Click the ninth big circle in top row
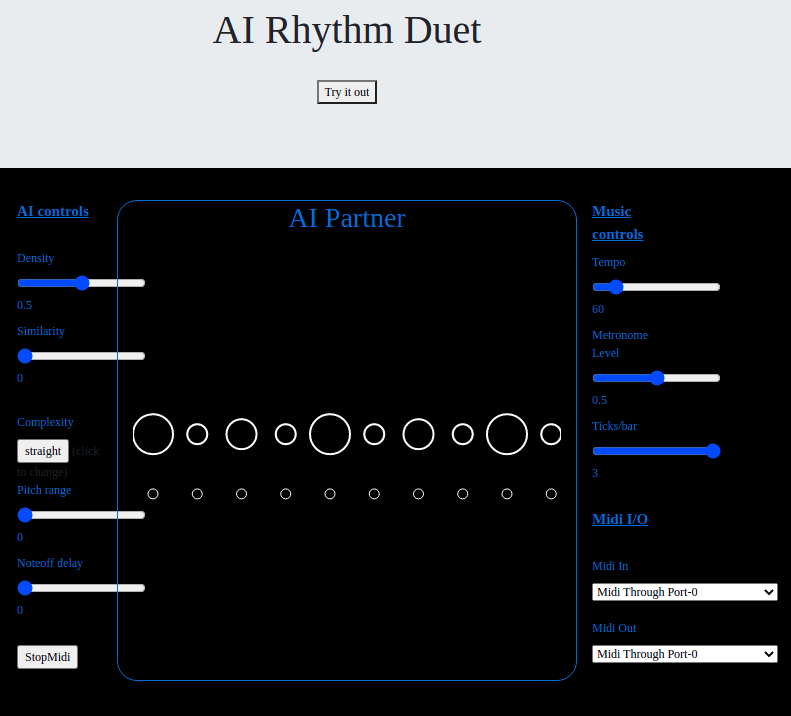Image resolution: width=791 pixels, height=716 pixels. click(507, 434)
